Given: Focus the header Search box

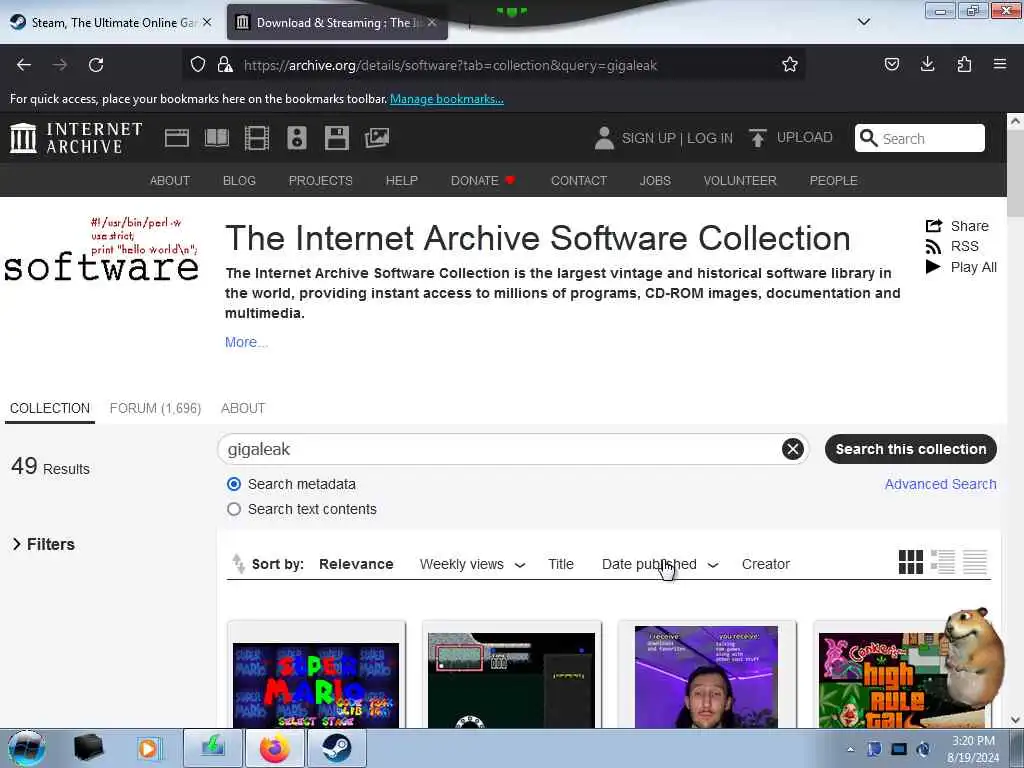Looking at the screenshot, I should [920, 138].
